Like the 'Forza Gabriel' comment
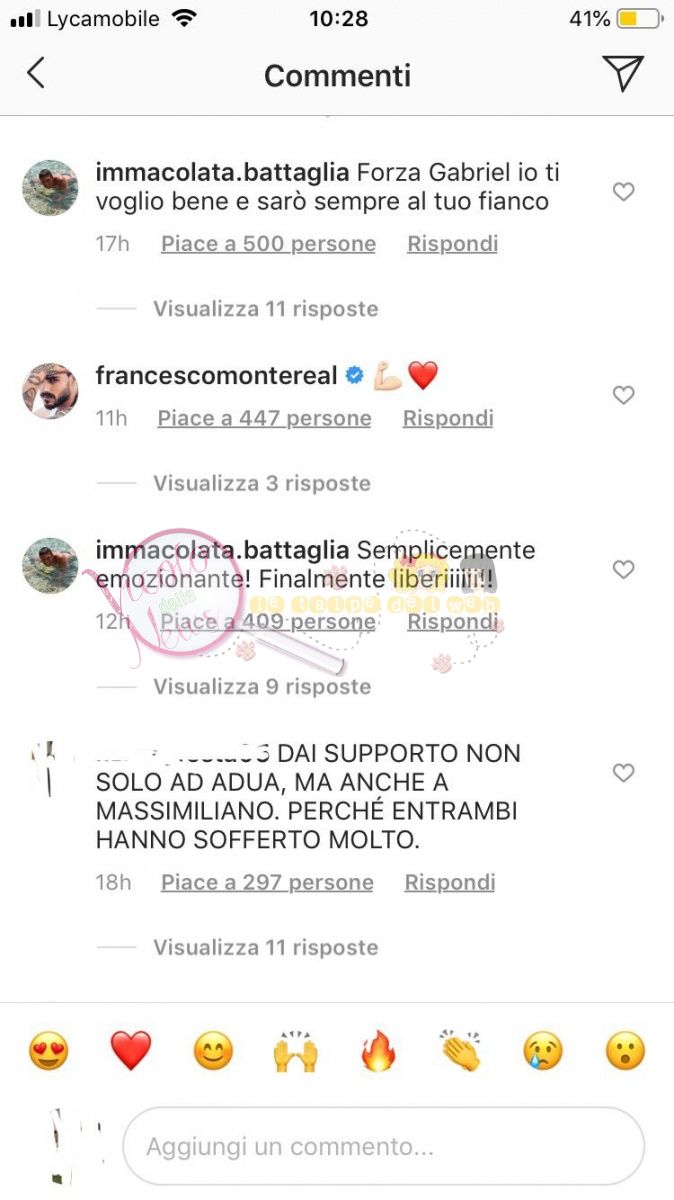Viewport: 674px width, 1200px height. 623,191
